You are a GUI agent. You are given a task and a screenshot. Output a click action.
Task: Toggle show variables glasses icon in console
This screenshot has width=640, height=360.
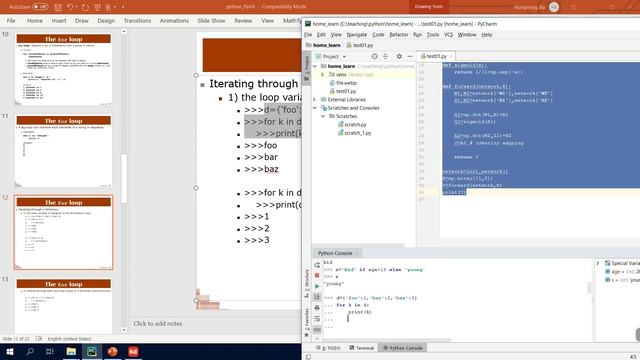(x=317, y=329)
